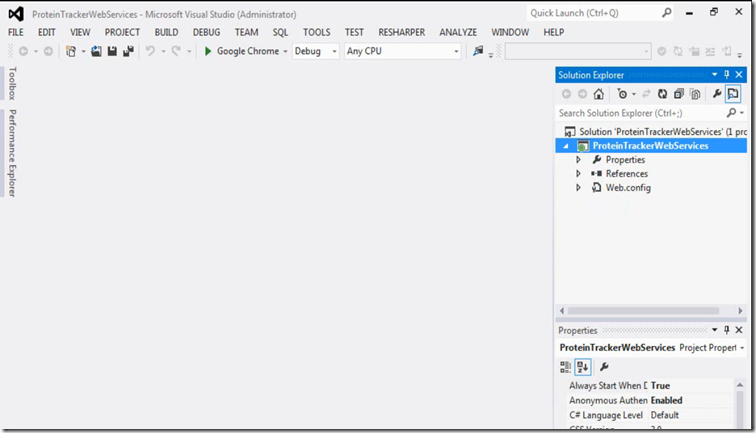Pin the Solution Explorer panel
The width and height of the screenshot is (756, 433).
pos(727,75)
